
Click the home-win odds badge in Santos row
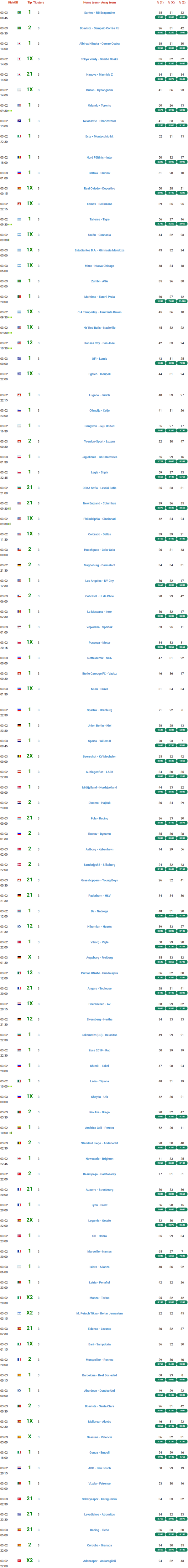pos(160,18)
